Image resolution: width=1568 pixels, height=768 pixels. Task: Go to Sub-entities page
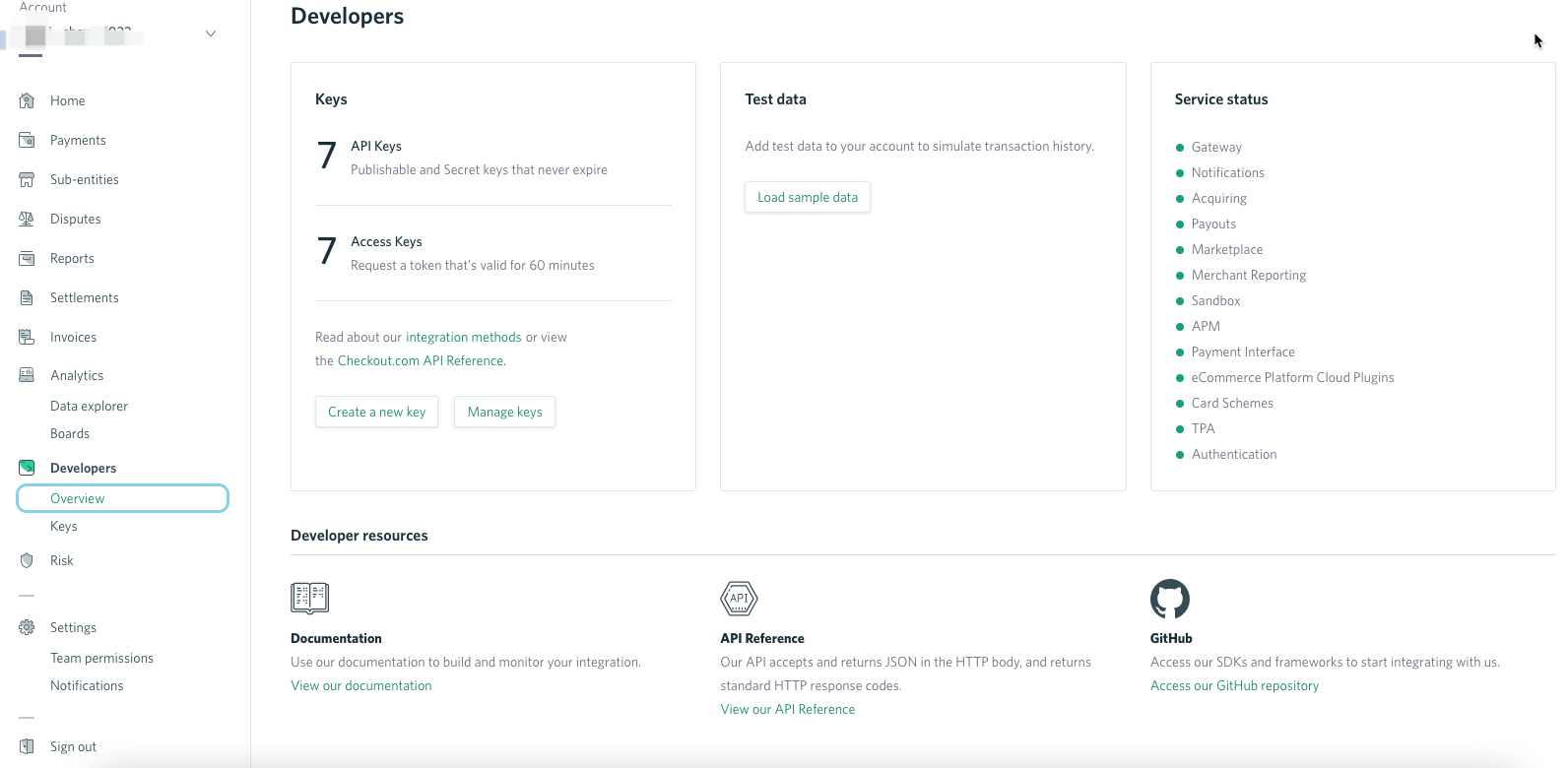[x=85, y=179]
